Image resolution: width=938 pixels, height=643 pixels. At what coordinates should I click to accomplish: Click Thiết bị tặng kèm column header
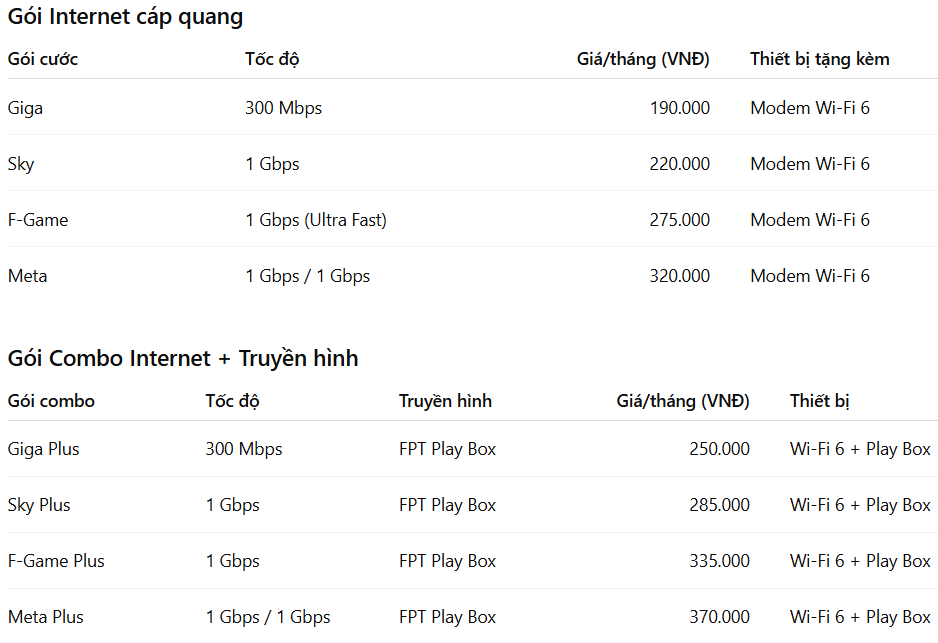click(820, 59)
